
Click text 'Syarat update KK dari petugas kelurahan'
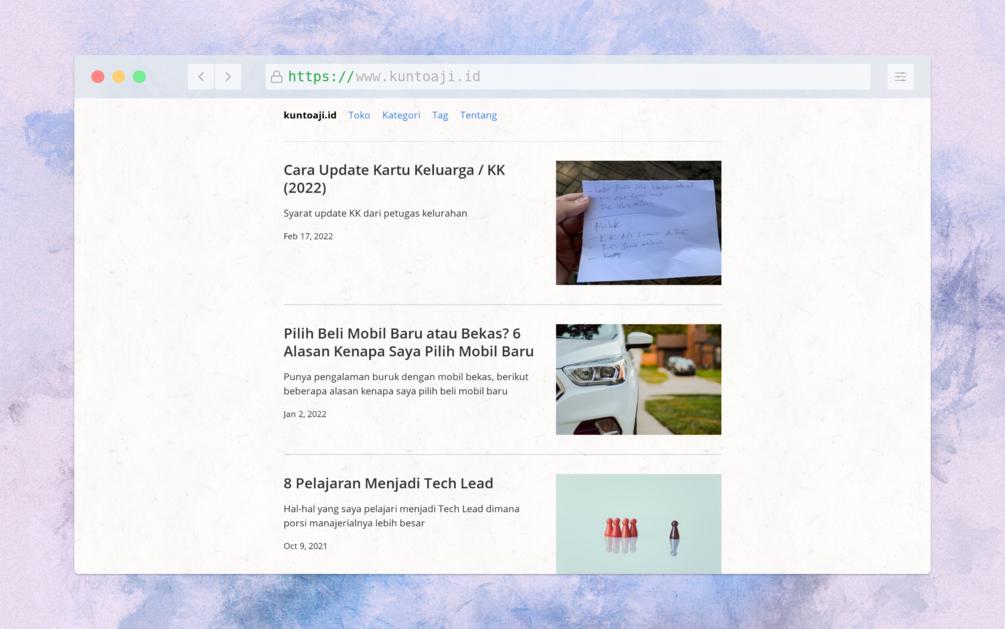pos(375,214)
